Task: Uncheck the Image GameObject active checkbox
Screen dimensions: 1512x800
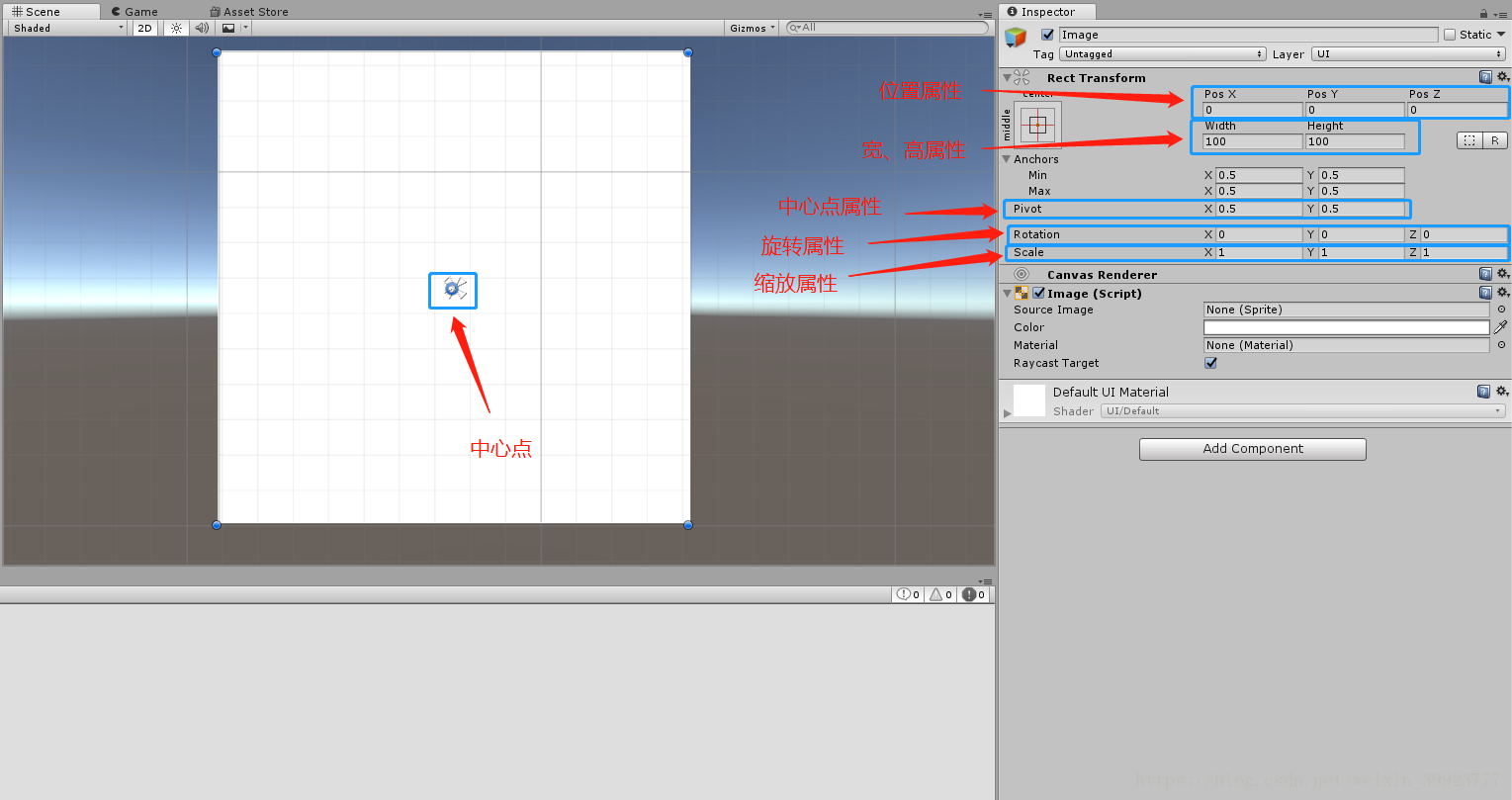Action: (1048, 35)
